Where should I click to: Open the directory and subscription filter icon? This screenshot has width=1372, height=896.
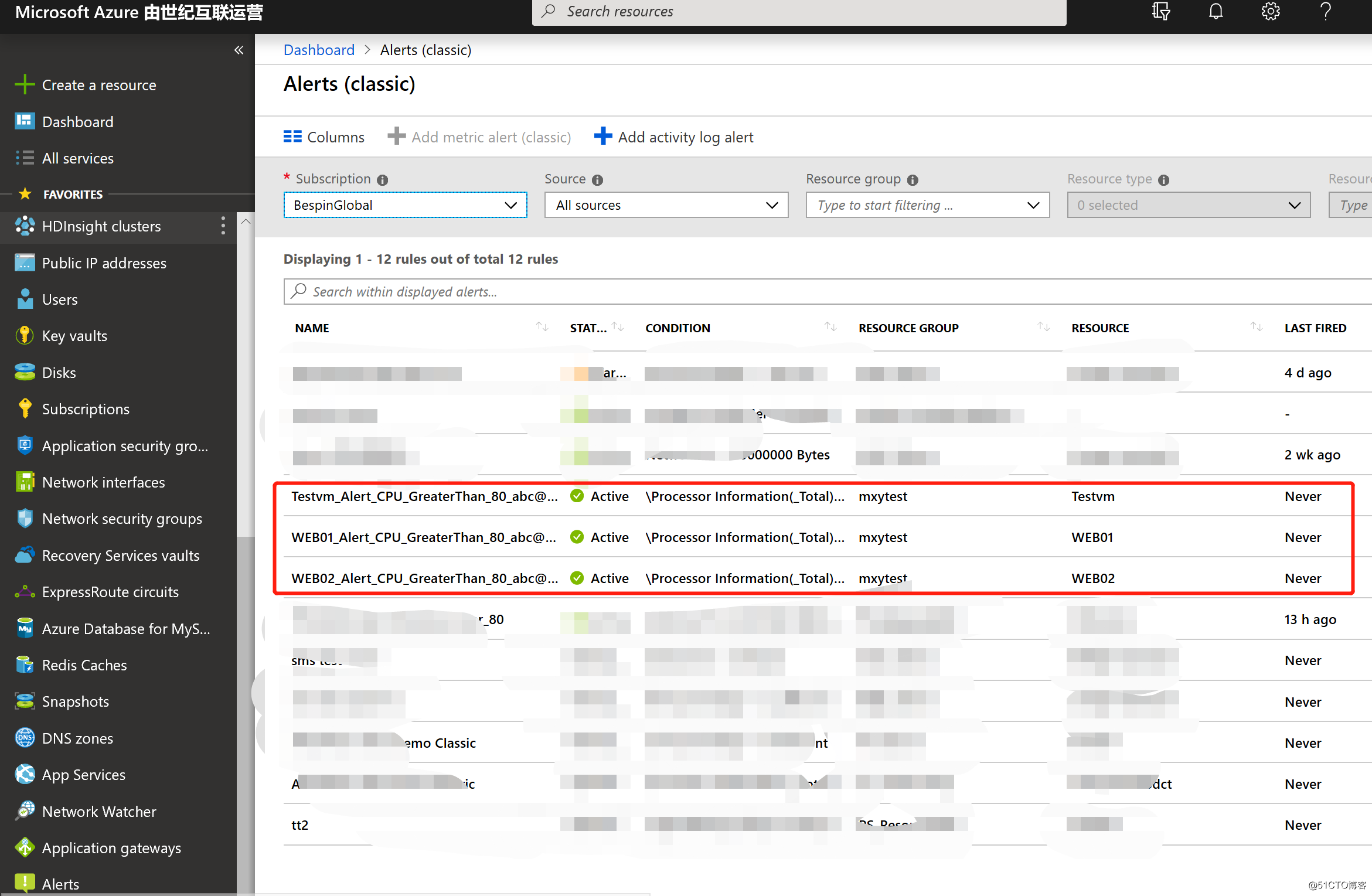(x=1161, y=11)
